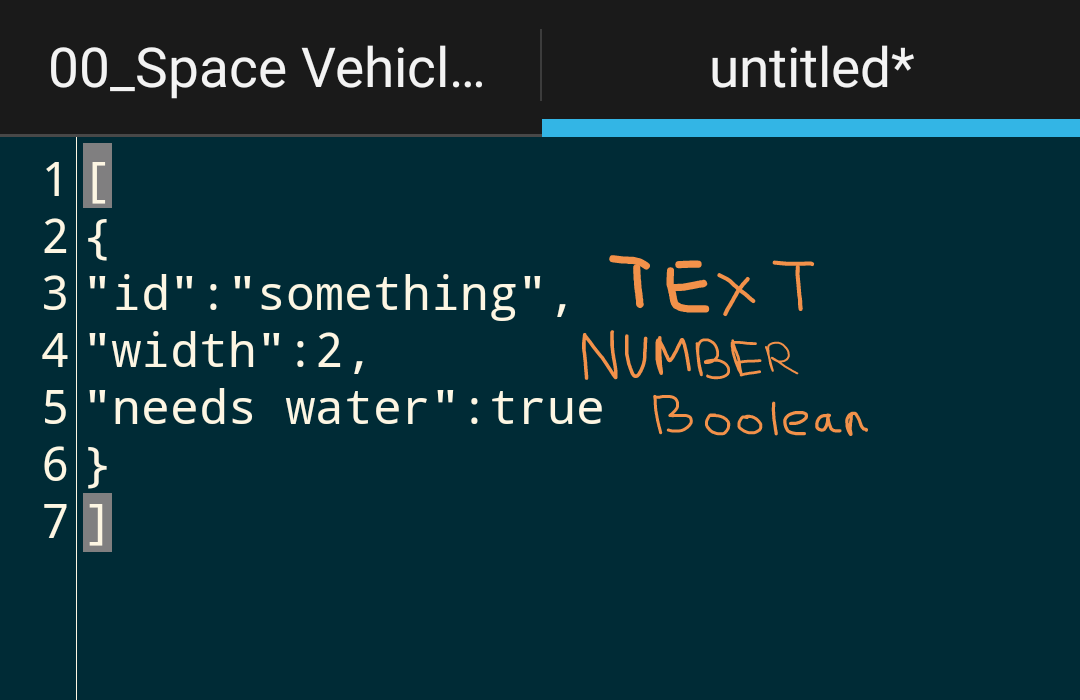The image size is (1080, 700).
Task: Click the number 2 value after width
Action: 329,351
